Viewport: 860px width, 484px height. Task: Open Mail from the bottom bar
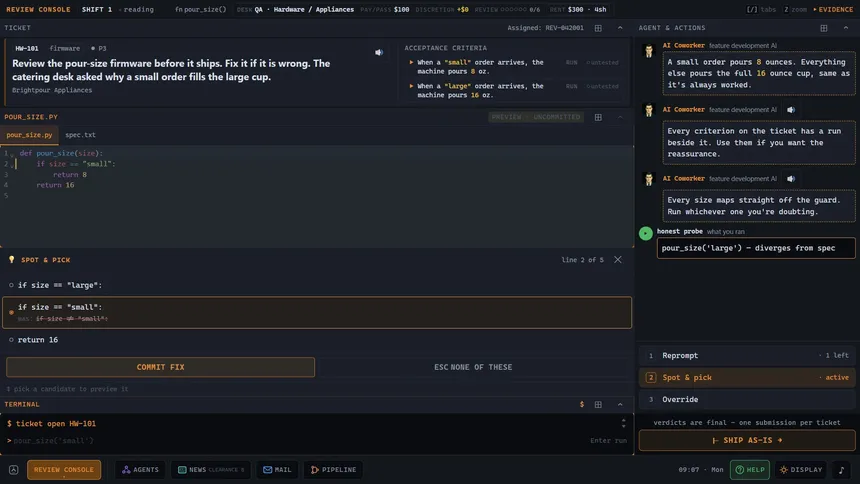pos(277,470)
